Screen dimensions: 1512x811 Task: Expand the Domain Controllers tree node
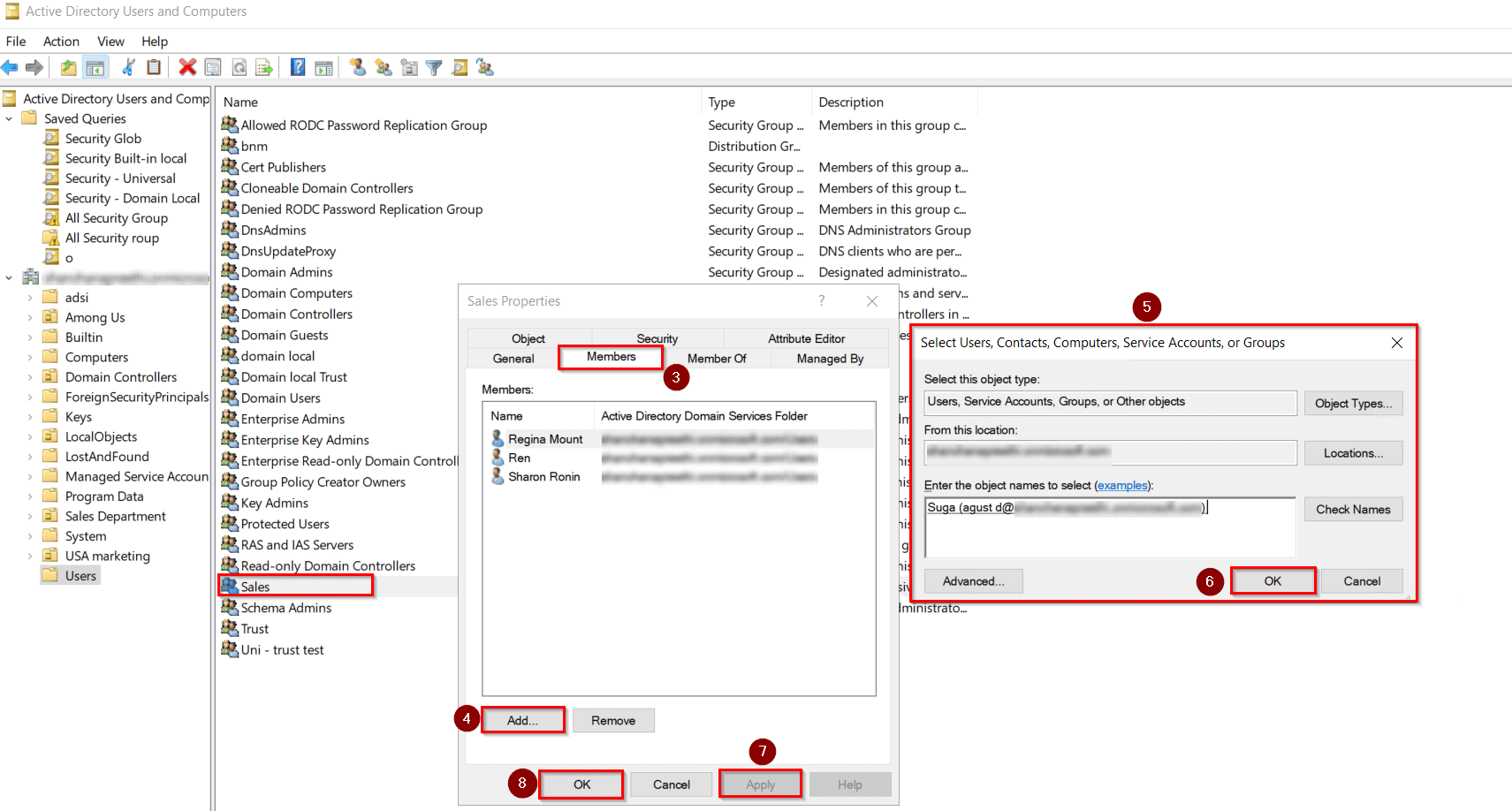30,376
